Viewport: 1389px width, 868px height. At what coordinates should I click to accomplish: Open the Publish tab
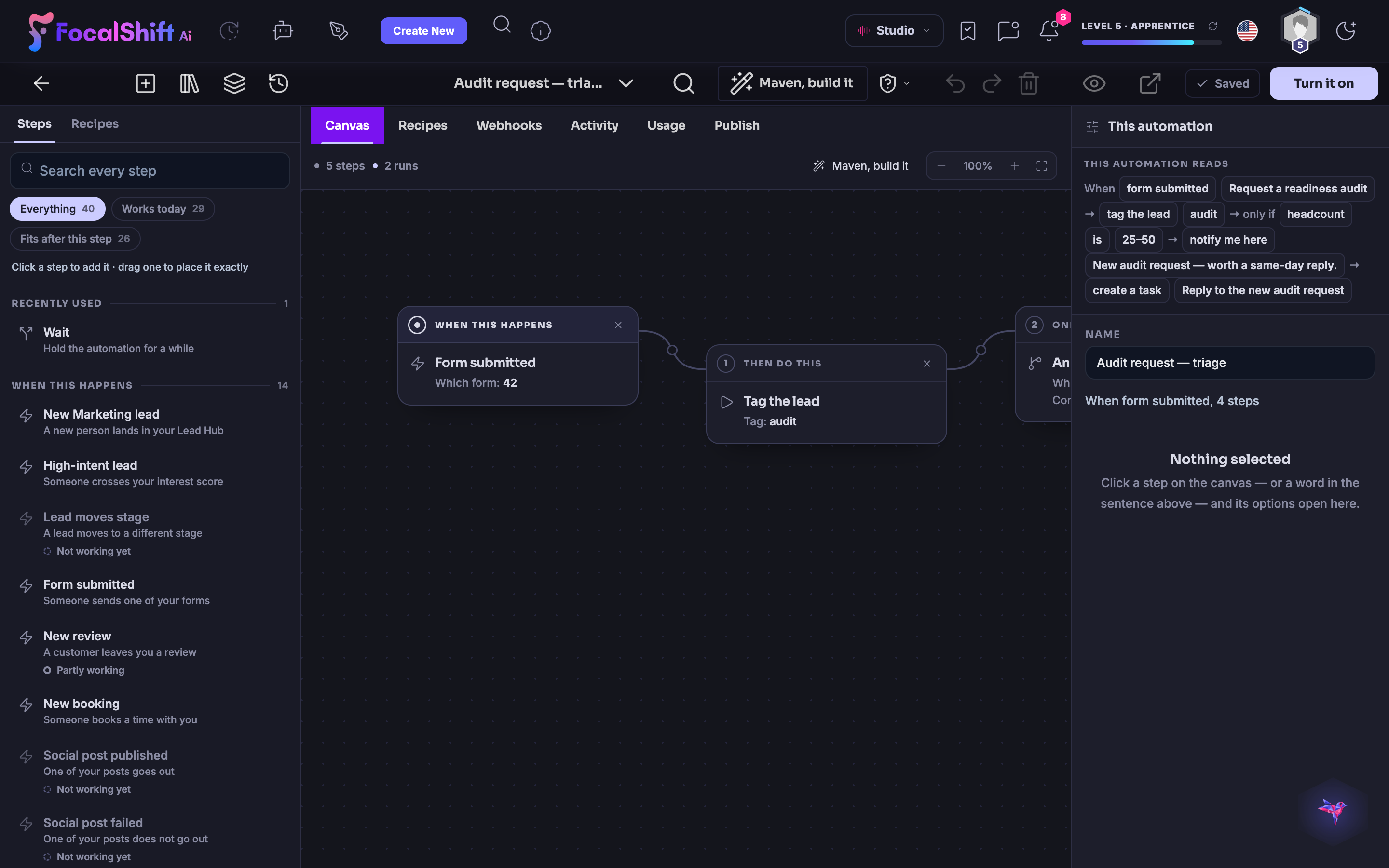click(x=736, y=125)
